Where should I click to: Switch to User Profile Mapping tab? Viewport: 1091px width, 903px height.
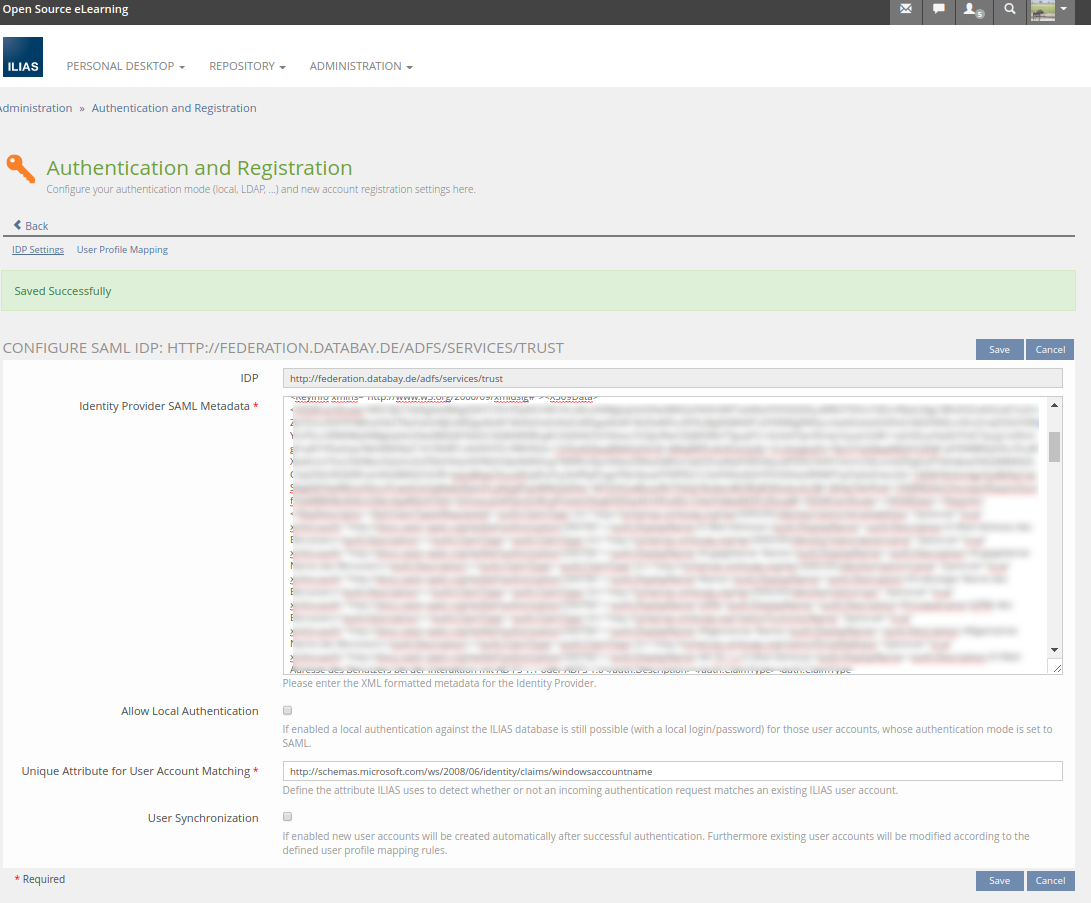point(122,250)
